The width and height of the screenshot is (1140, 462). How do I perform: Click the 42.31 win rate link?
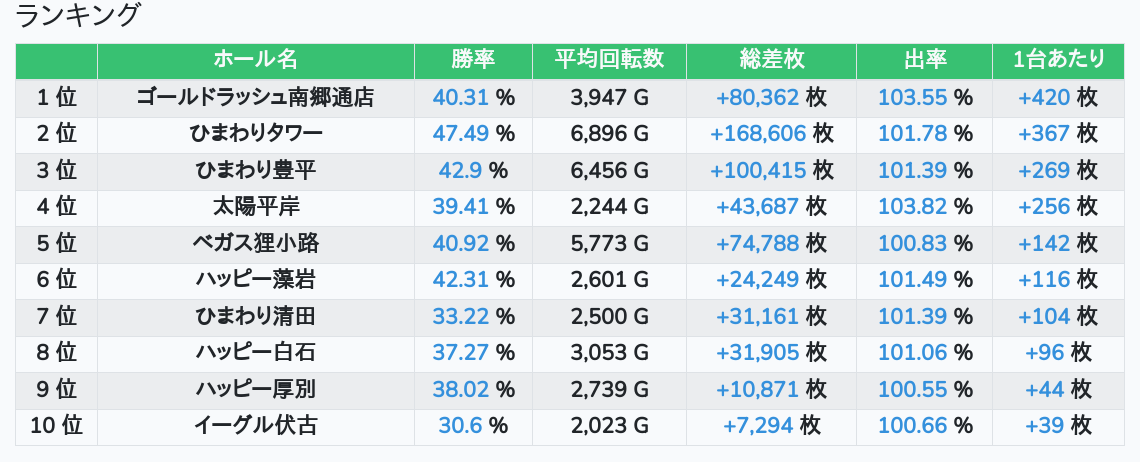pos(461,280)
